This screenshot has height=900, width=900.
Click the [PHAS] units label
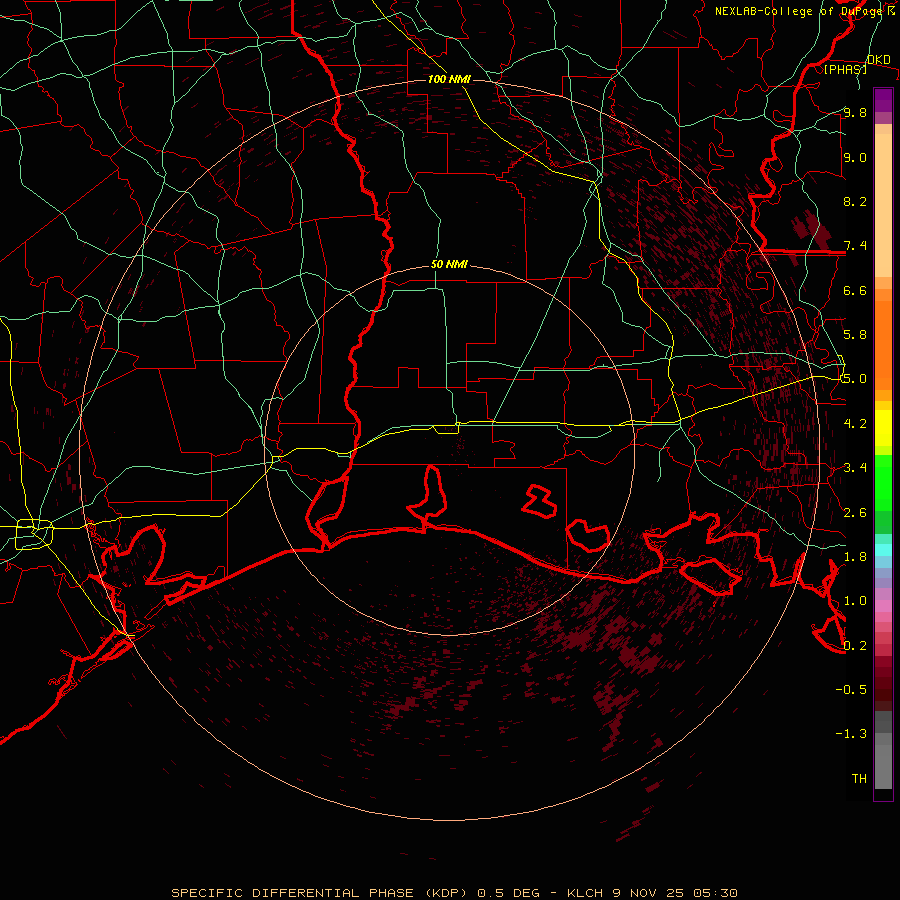click(x=845, y=70)
